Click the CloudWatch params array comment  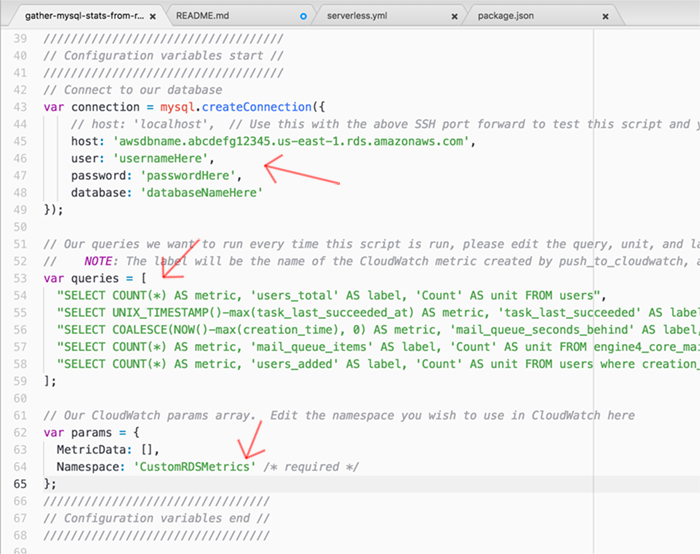point(339,416)
